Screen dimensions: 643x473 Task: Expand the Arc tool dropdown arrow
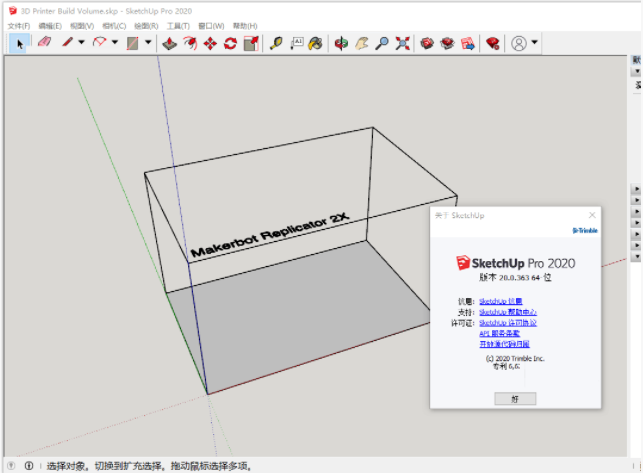[114, 43]
